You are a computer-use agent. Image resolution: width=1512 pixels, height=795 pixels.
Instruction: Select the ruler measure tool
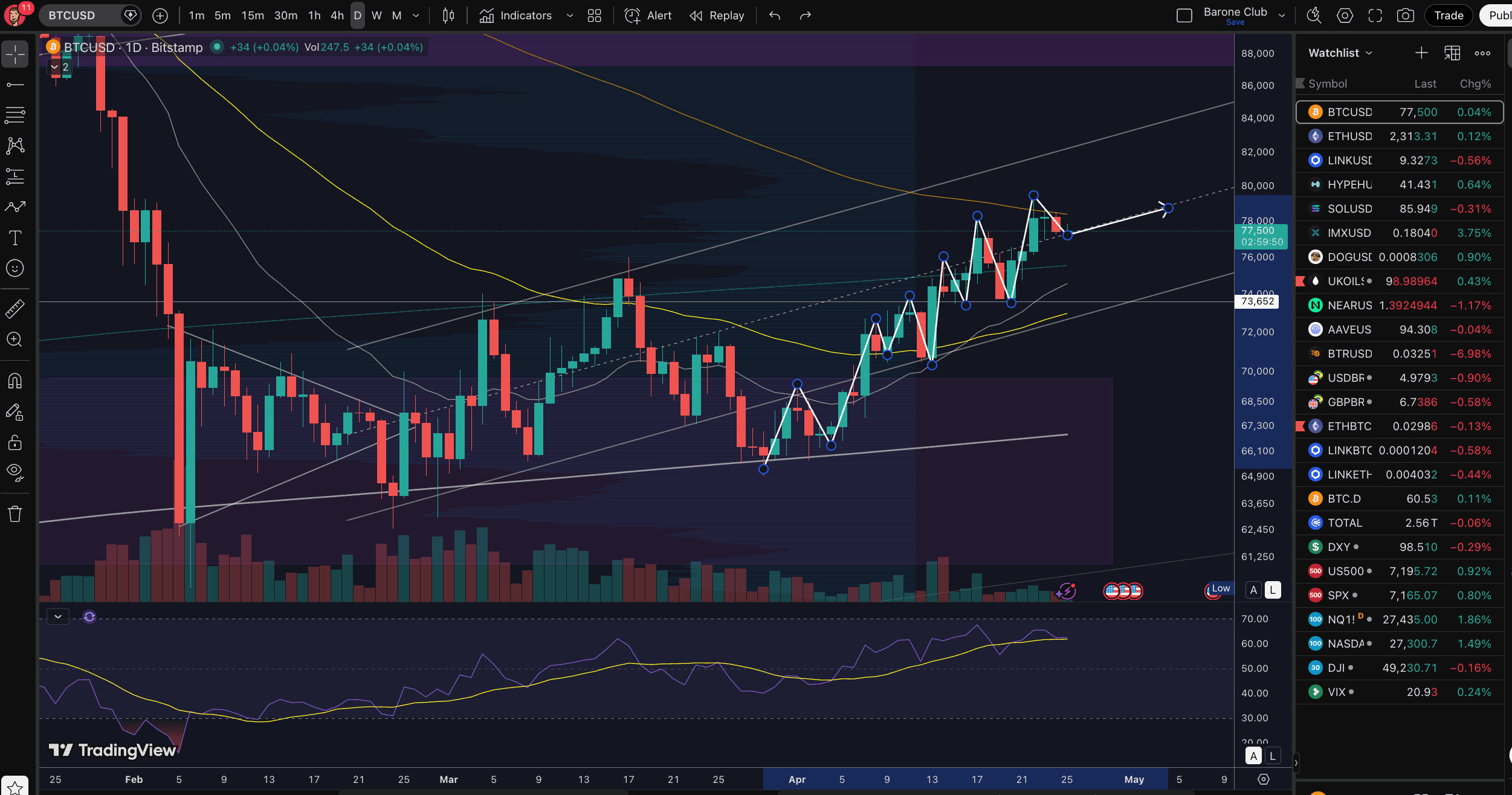[x=15, y=309]
